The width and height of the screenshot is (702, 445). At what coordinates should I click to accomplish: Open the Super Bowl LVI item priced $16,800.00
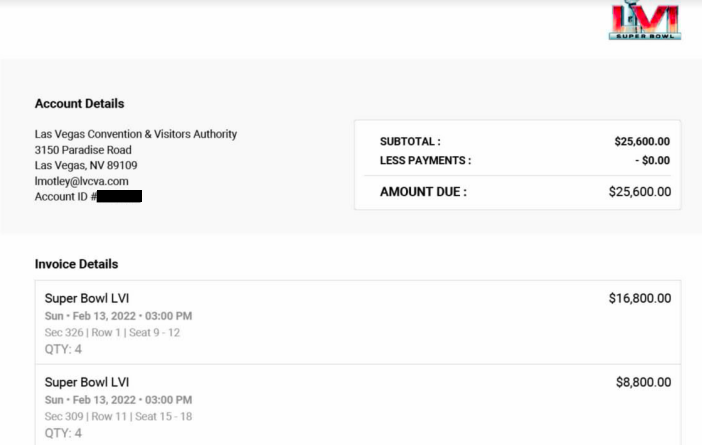point(87,298)
